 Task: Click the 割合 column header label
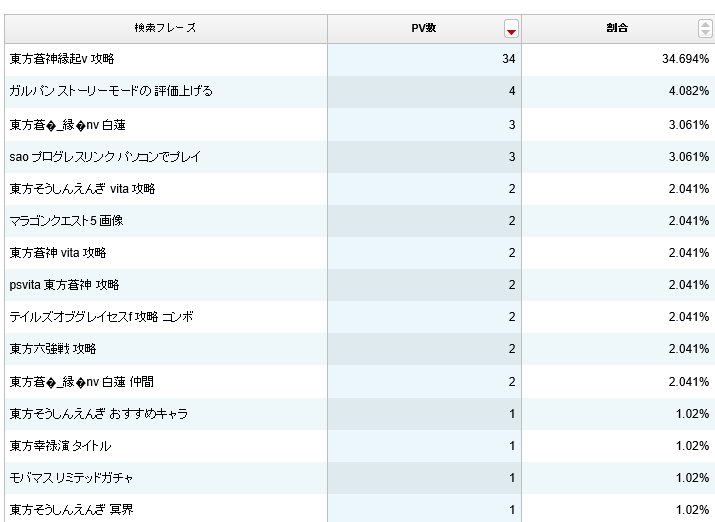pyautogui.click(x=617, y=28)
